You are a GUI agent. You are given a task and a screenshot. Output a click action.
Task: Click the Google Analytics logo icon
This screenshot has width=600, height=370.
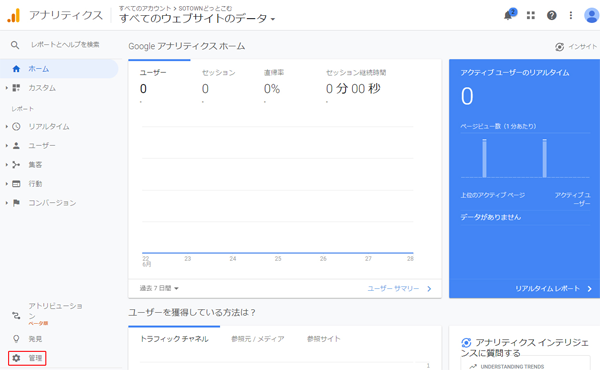tap(13, 15)
